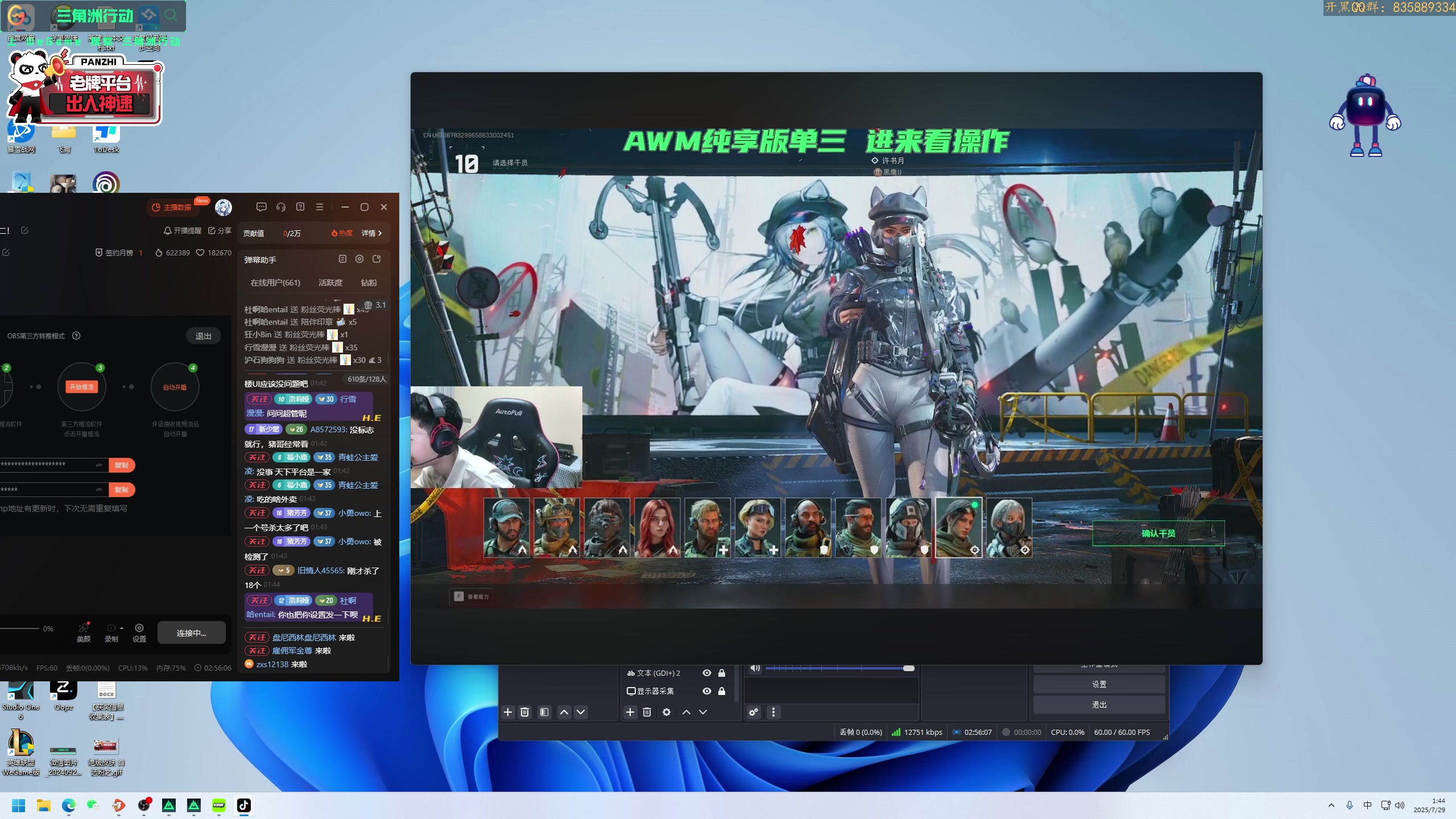The image size is (1456, 819).
Task: Open the help question icon
Action: (300, 207)
